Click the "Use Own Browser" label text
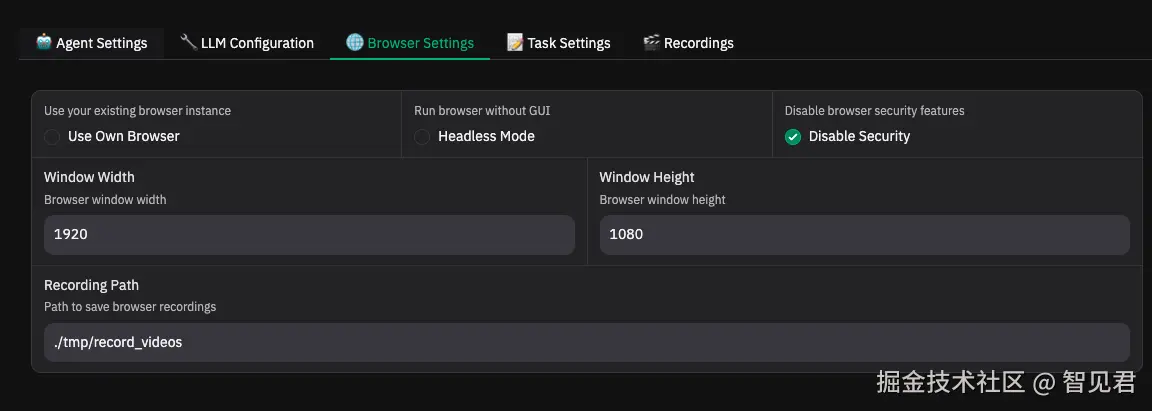Viewport: 1152px width, 411px height. click(x=124, y=136)
